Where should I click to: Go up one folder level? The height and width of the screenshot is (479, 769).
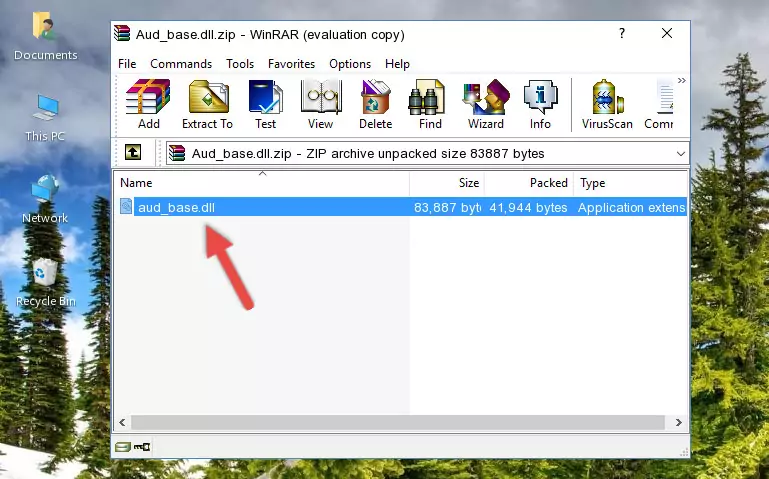pos(133,152)
